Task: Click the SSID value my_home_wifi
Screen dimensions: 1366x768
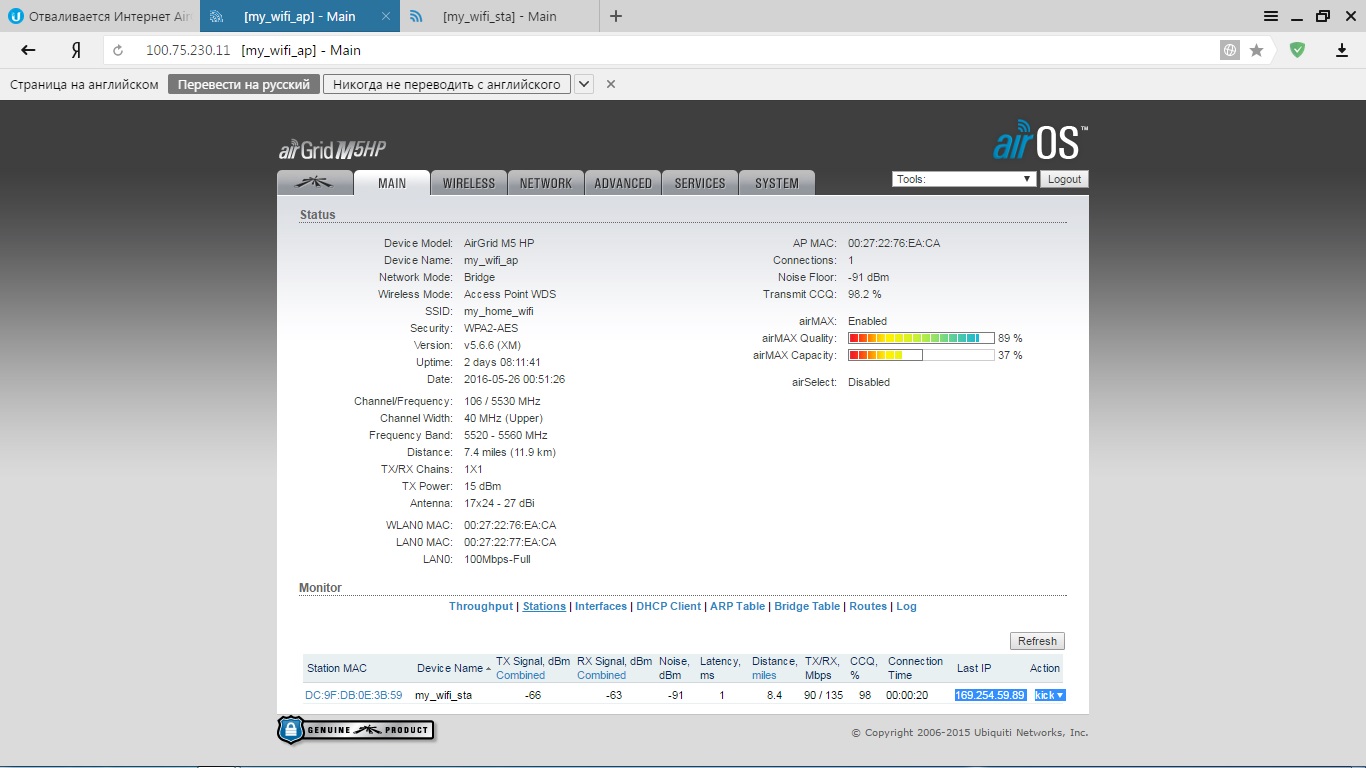Action: click(x=498, y=311)
